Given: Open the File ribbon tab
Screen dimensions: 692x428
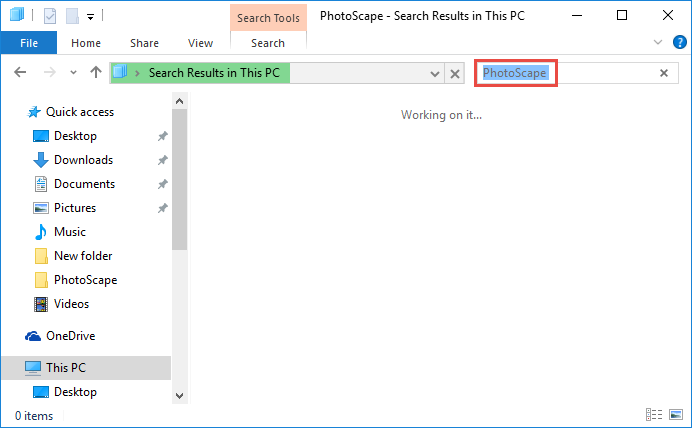Looking at the screenshot, I should tap(29, 43).
